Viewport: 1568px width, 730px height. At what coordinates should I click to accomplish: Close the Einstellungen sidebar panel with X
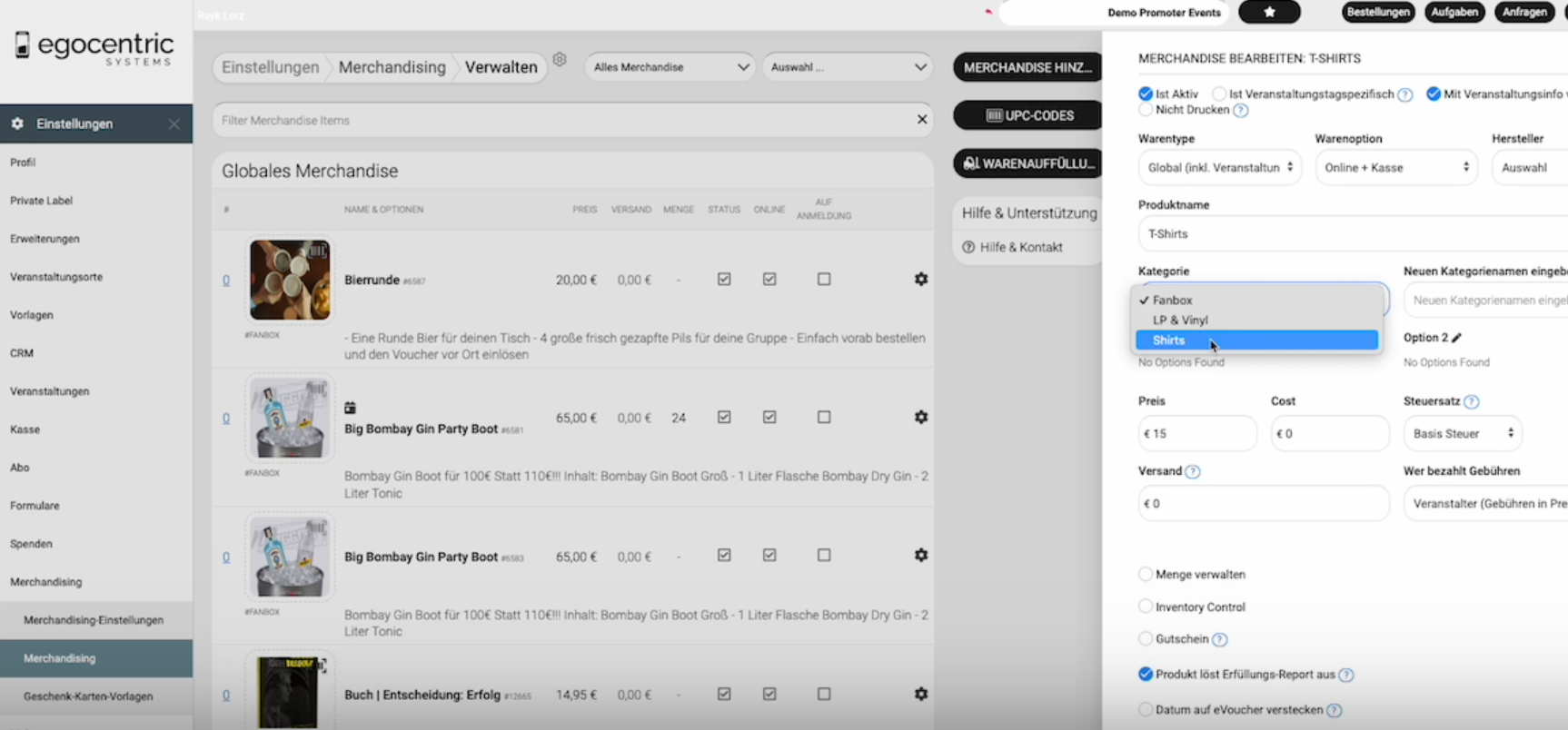click(x=174, y=123)
